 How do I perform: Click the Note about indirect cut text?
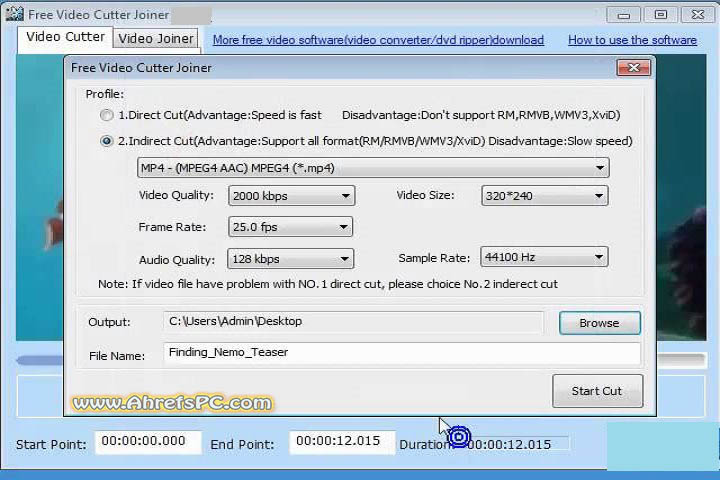tap(328, 284)
